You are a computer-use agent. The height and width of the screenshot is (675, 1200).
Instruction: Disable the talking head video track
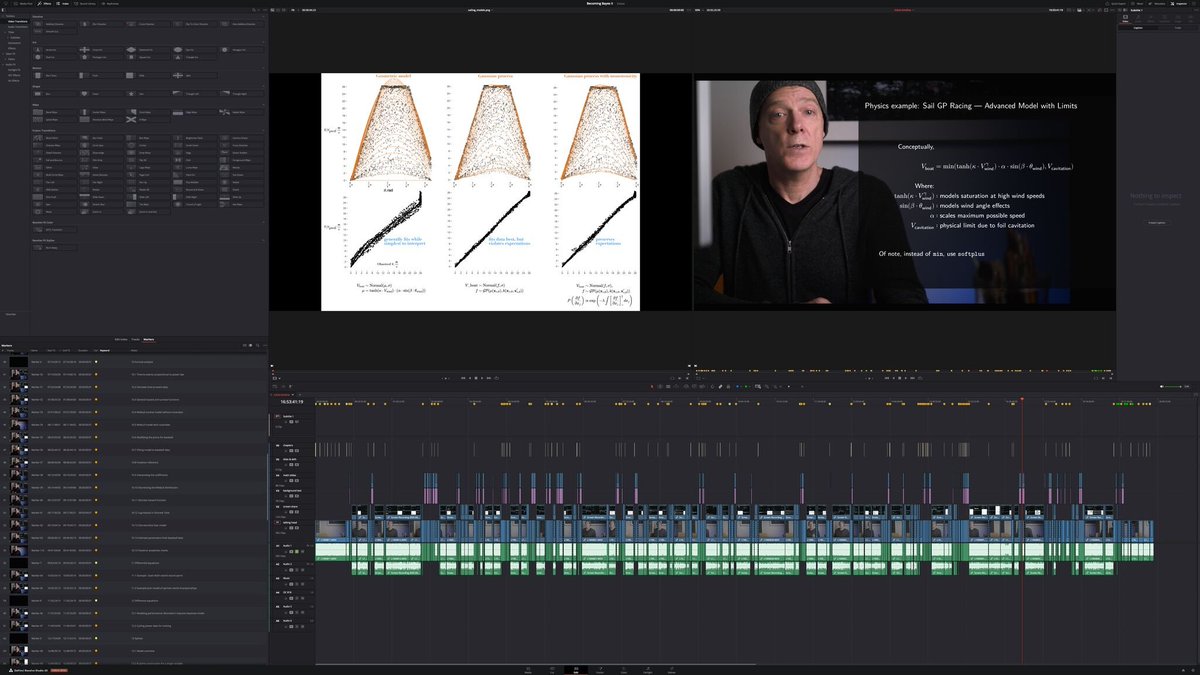pos(297,528)
